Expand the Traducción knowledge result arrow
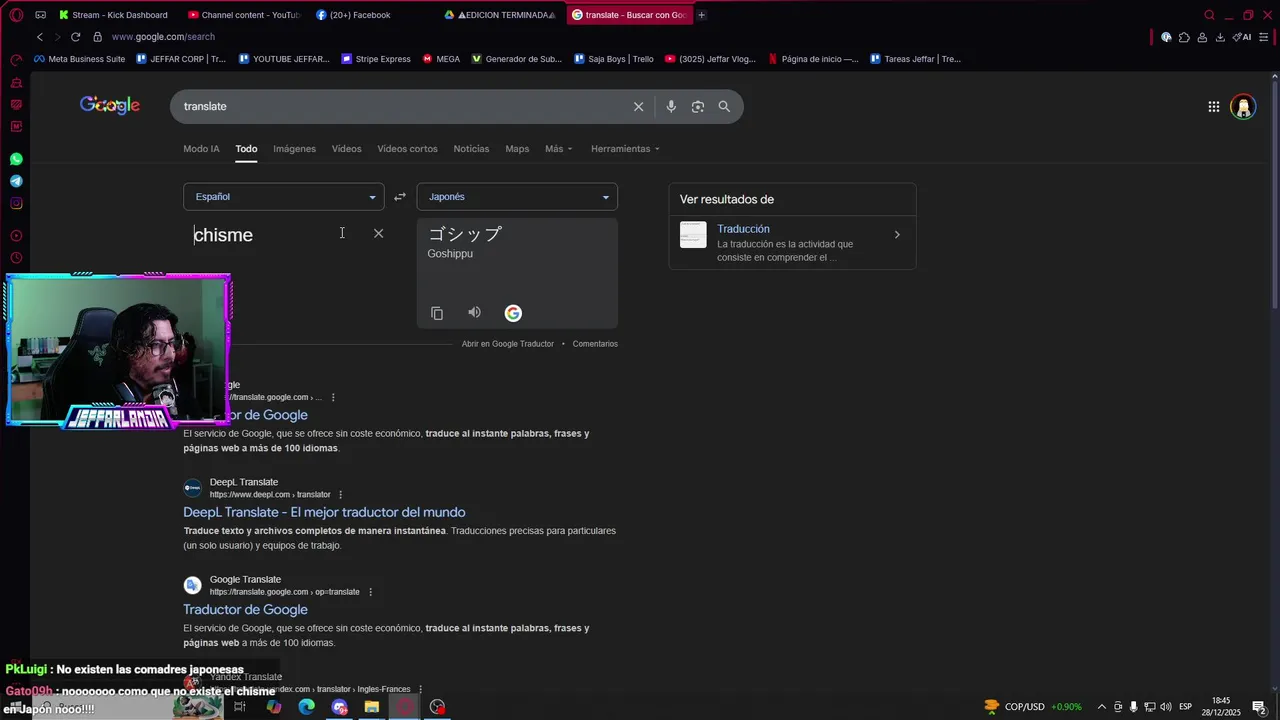The height and width of the screenshot is (720, 1280). point(897,235)
